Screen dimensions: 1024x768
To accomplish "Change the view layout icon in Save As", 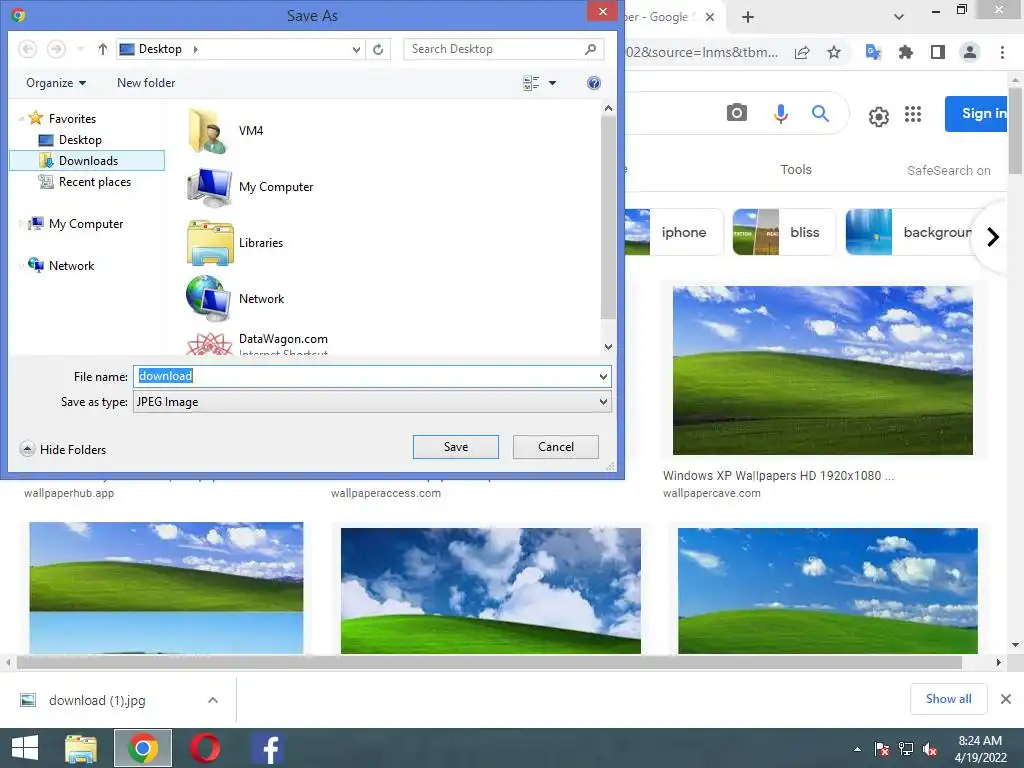I will (532, 83).
